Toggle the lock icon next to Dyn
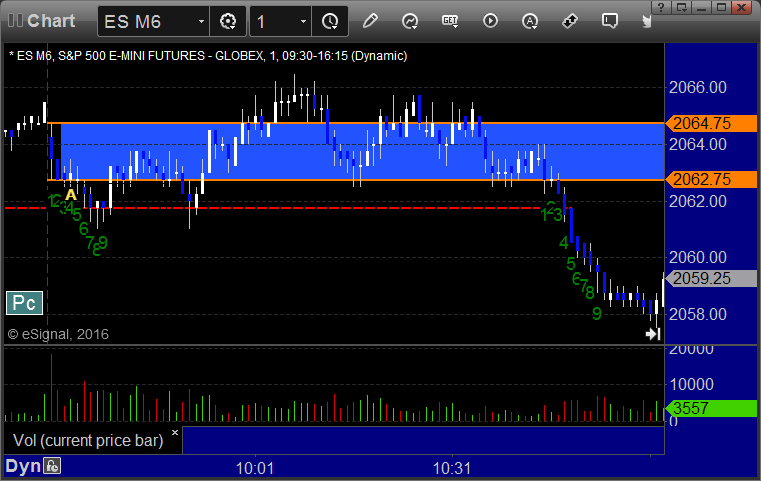This screenshot has height=481, width=761. click(x=52, y=466)
